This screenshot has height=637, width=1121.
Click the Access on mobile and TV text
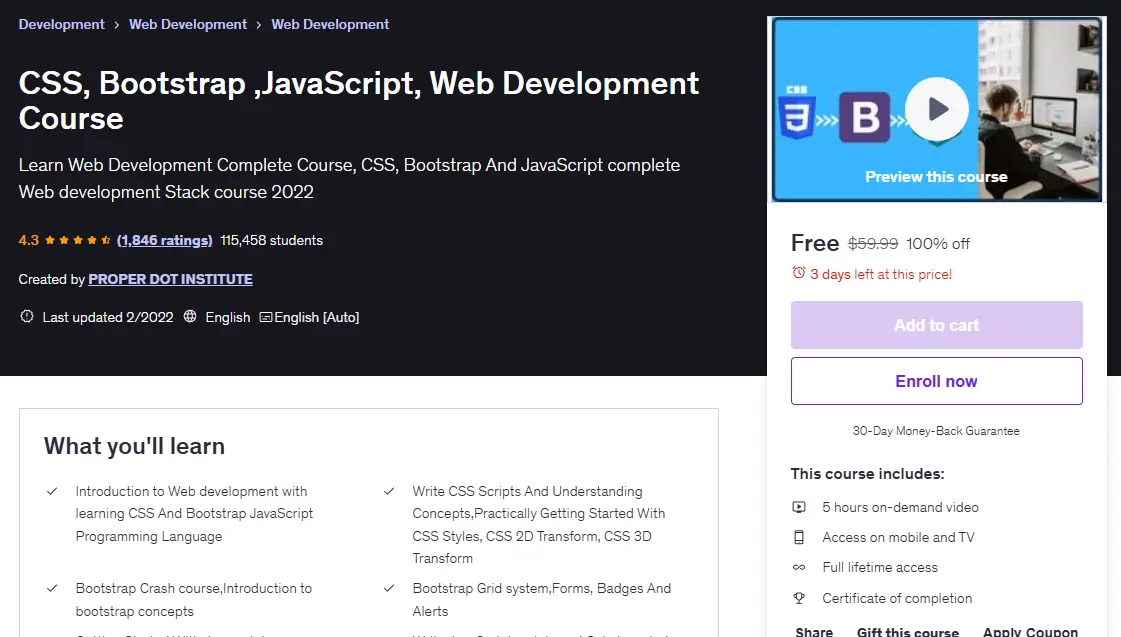point(898,537)
